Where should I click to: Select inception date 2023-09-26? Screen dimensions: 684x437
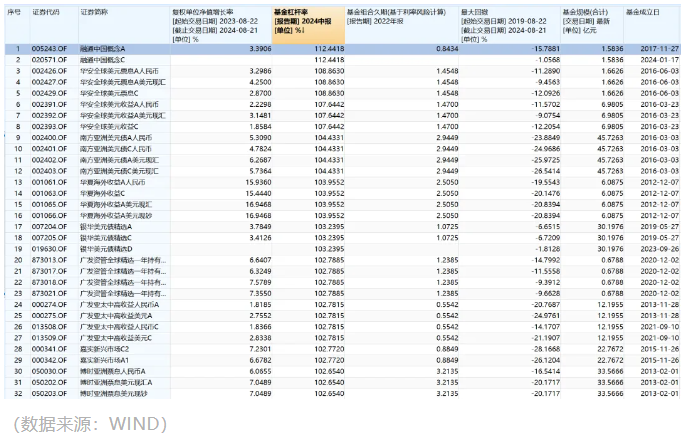pyautogui.click(x=660, y=249)
